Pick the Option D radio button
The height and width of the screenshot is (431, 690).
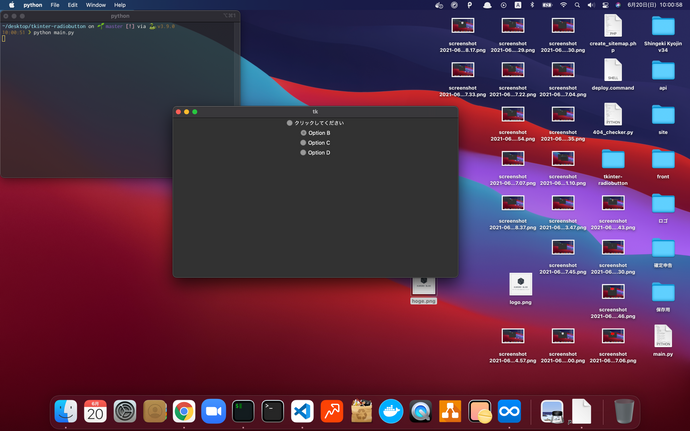tap(315, 152)
